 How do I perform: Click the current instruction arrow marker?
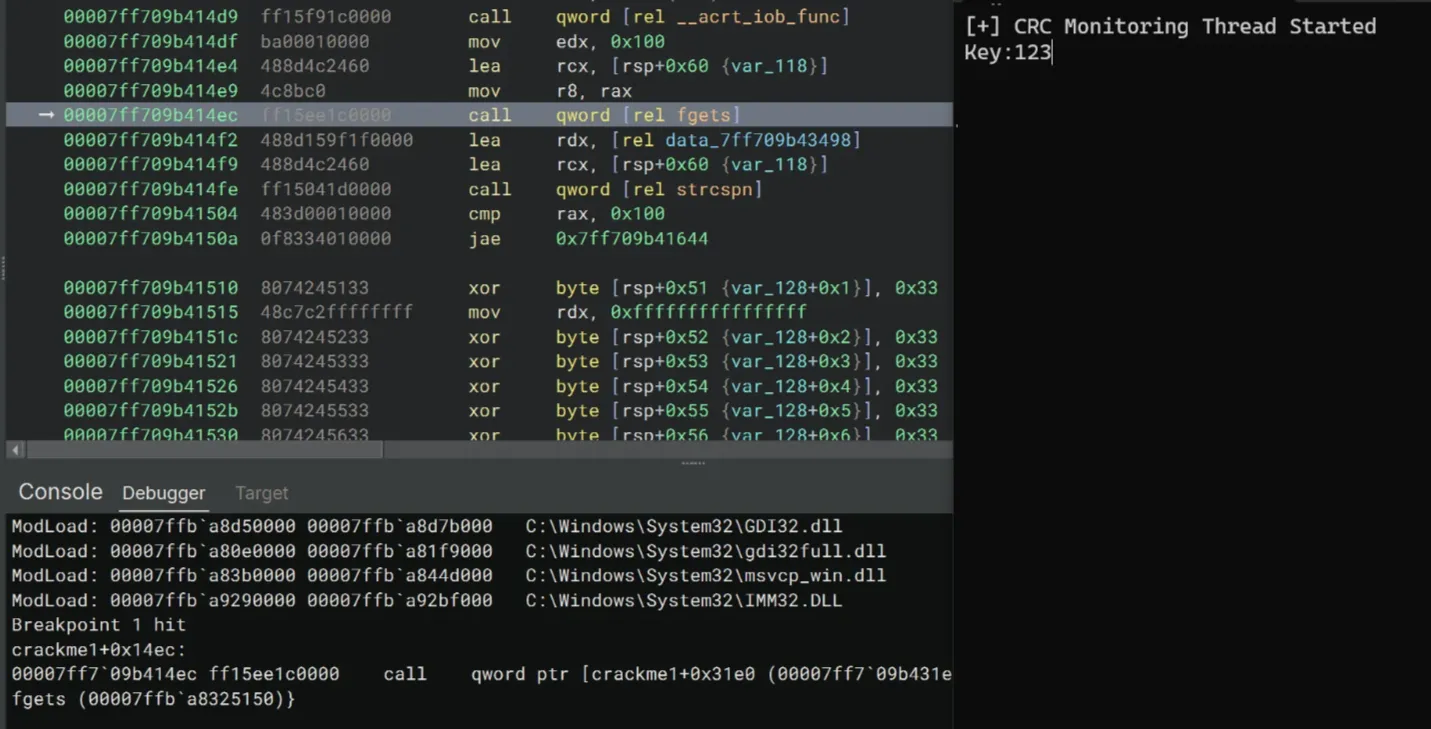[x=46, y=115]
